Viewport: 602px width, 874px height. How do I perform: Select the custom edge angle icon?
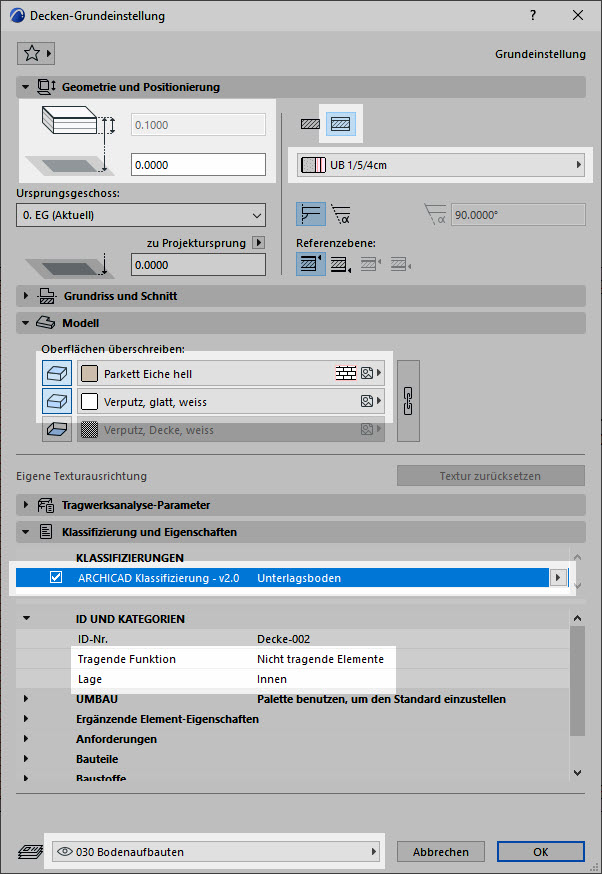pyautogui.click(x=341, y=214)
